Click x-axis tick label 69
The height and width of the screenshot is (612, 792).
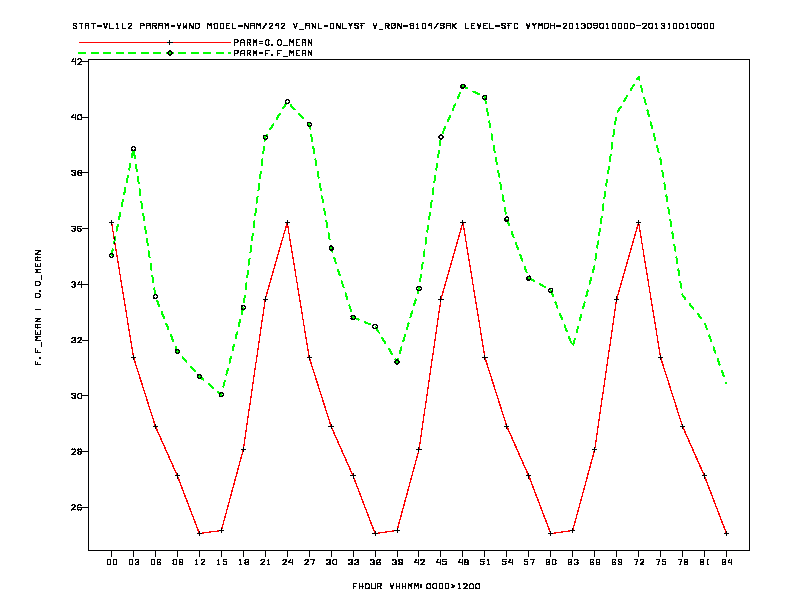click(x=617, y=562)
